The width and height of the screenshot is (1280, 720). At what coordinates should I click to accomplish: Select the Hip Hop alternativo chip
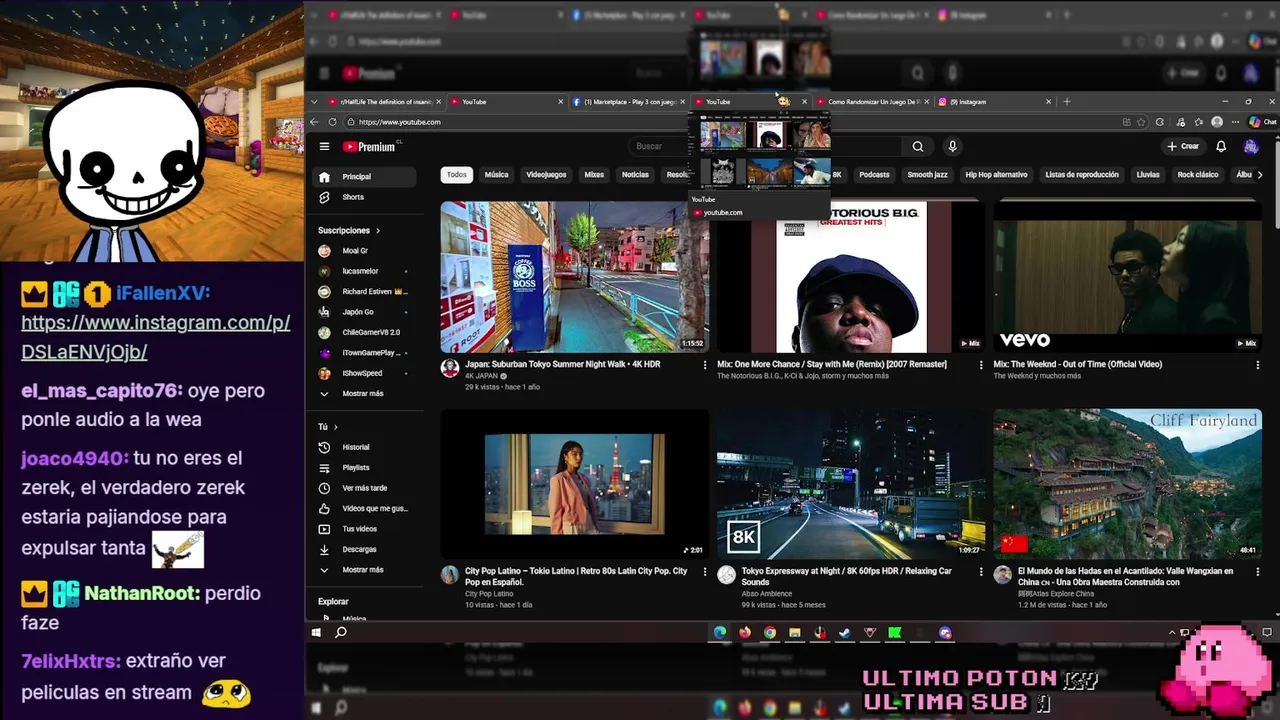(x=996, y=175)
